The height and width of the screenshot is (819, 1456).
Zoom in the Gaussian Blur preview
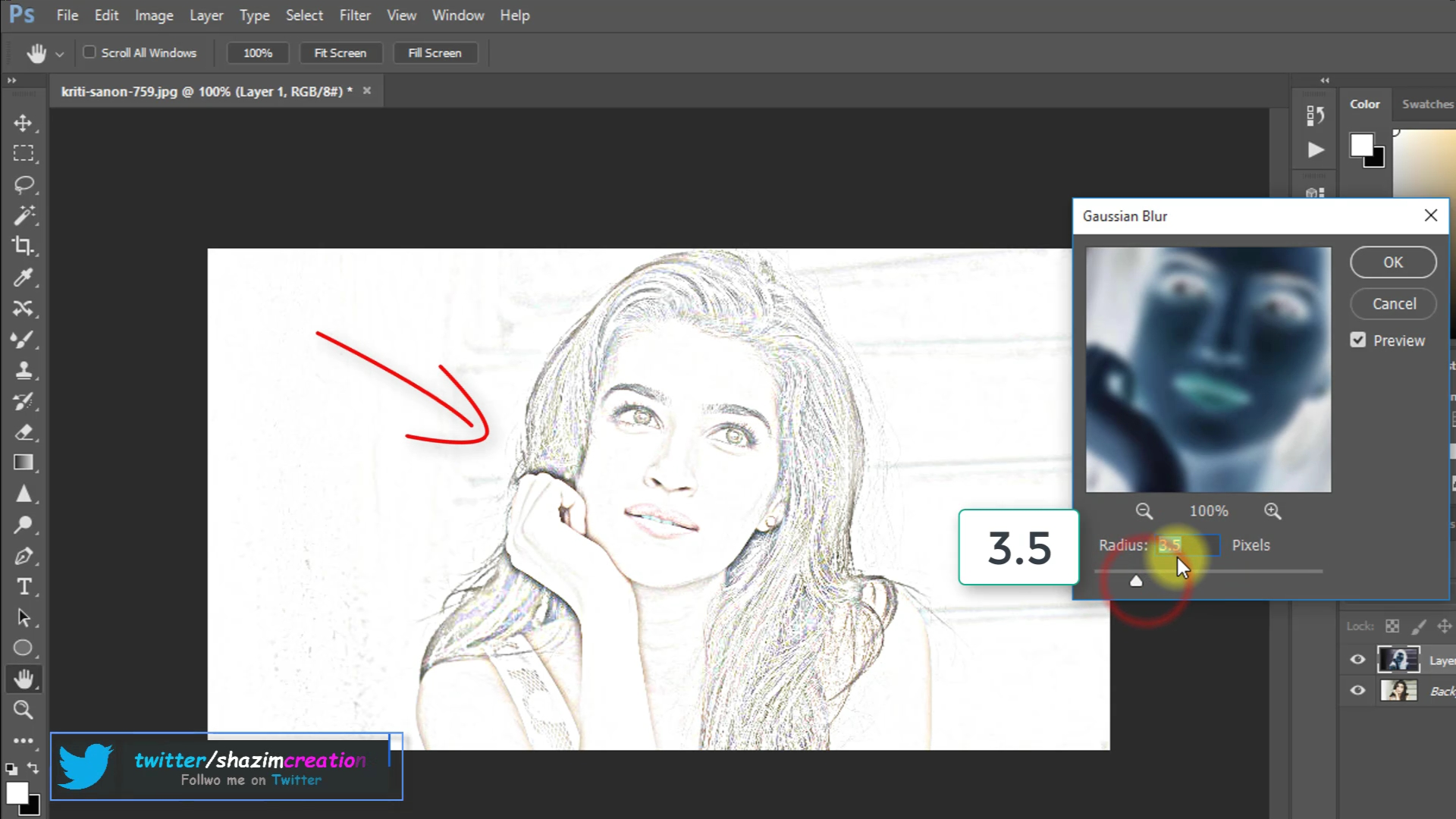point(1272,511)
